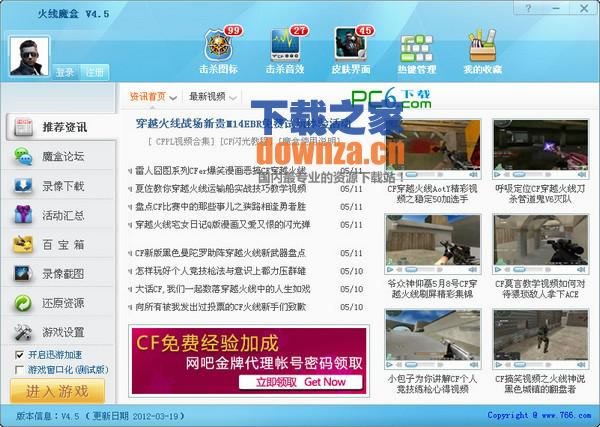Enable the 游戏窗口化 (测试版) checkbox

20,369
